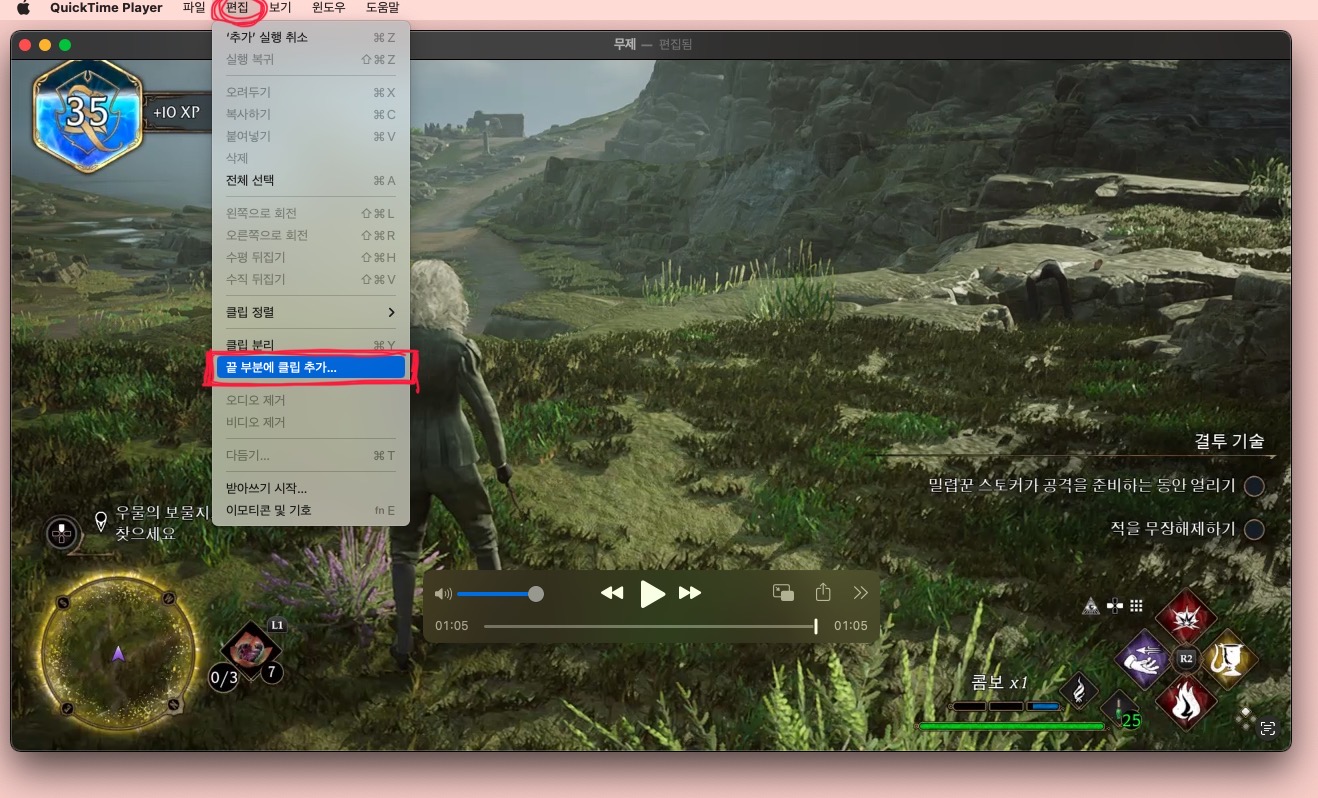Open the share button
Screen dimensions: 1318x798
tap(823, 593)
